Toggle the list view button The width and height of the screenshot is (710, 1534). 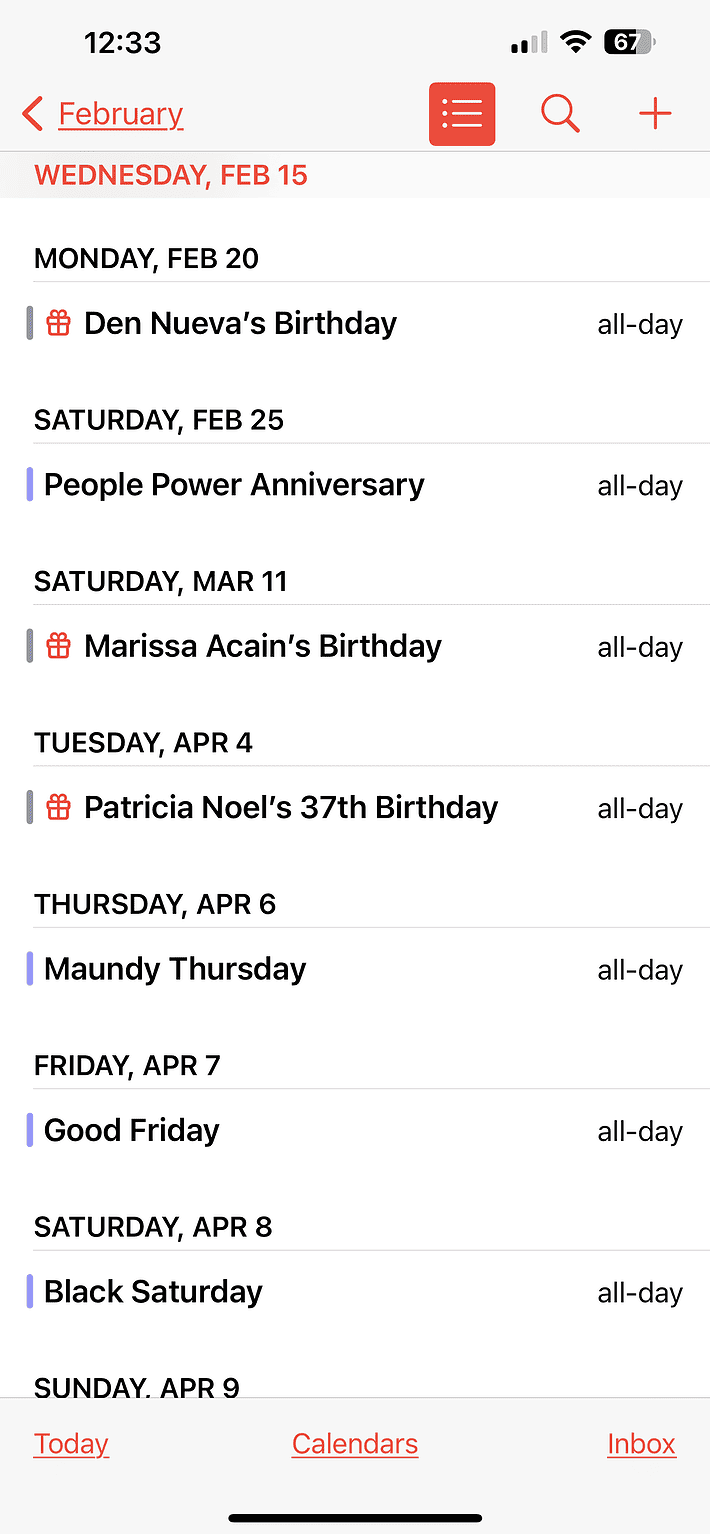coord(462,114)
